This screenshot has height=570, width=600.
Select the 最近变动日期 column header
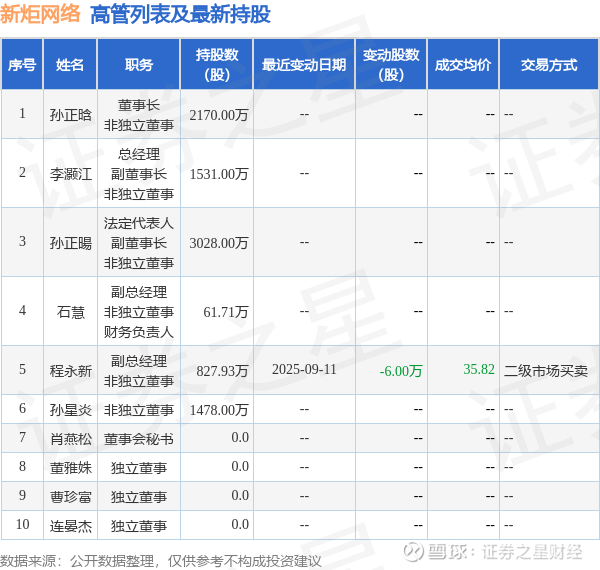(x=304, y=64)
